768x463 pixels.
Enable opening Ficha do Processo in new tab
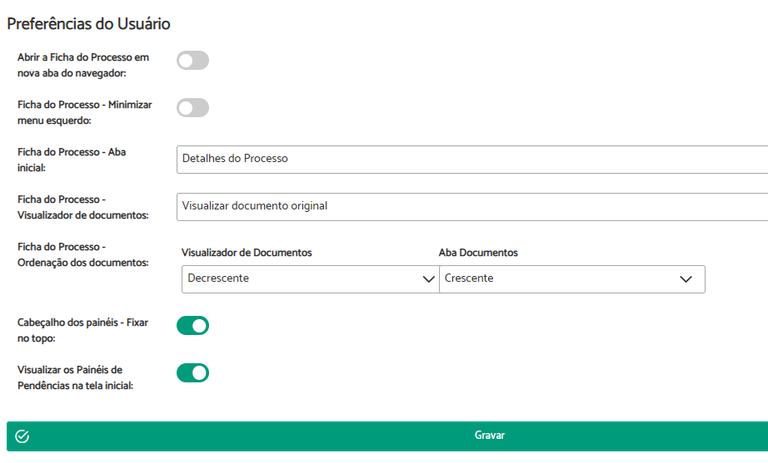click(x=193, y=60)
